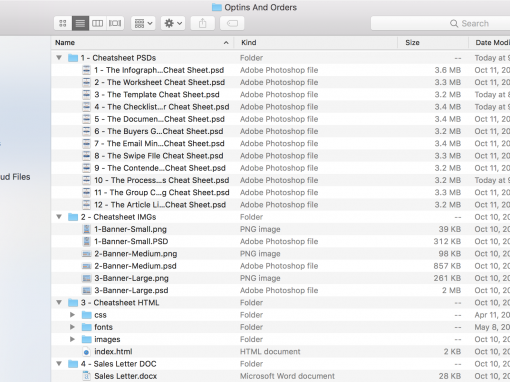Image resolution: width=510 pixels, height=382 pixels.
Task: Toggle the Name column sort arrow
Action: click(x=226, y=43)
